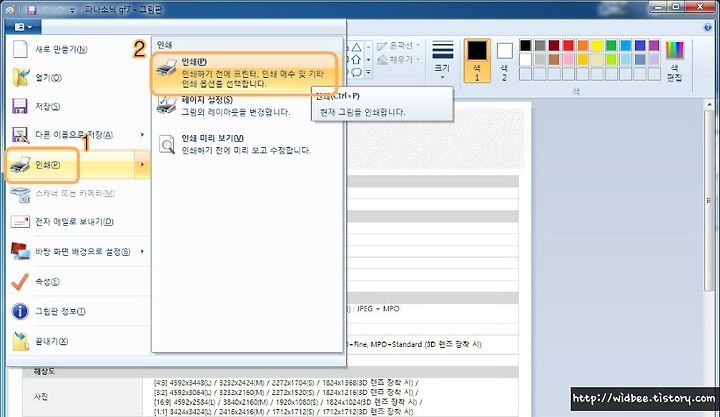Pick the light gray color swatch
720x417 pixels.
point(540,59)
